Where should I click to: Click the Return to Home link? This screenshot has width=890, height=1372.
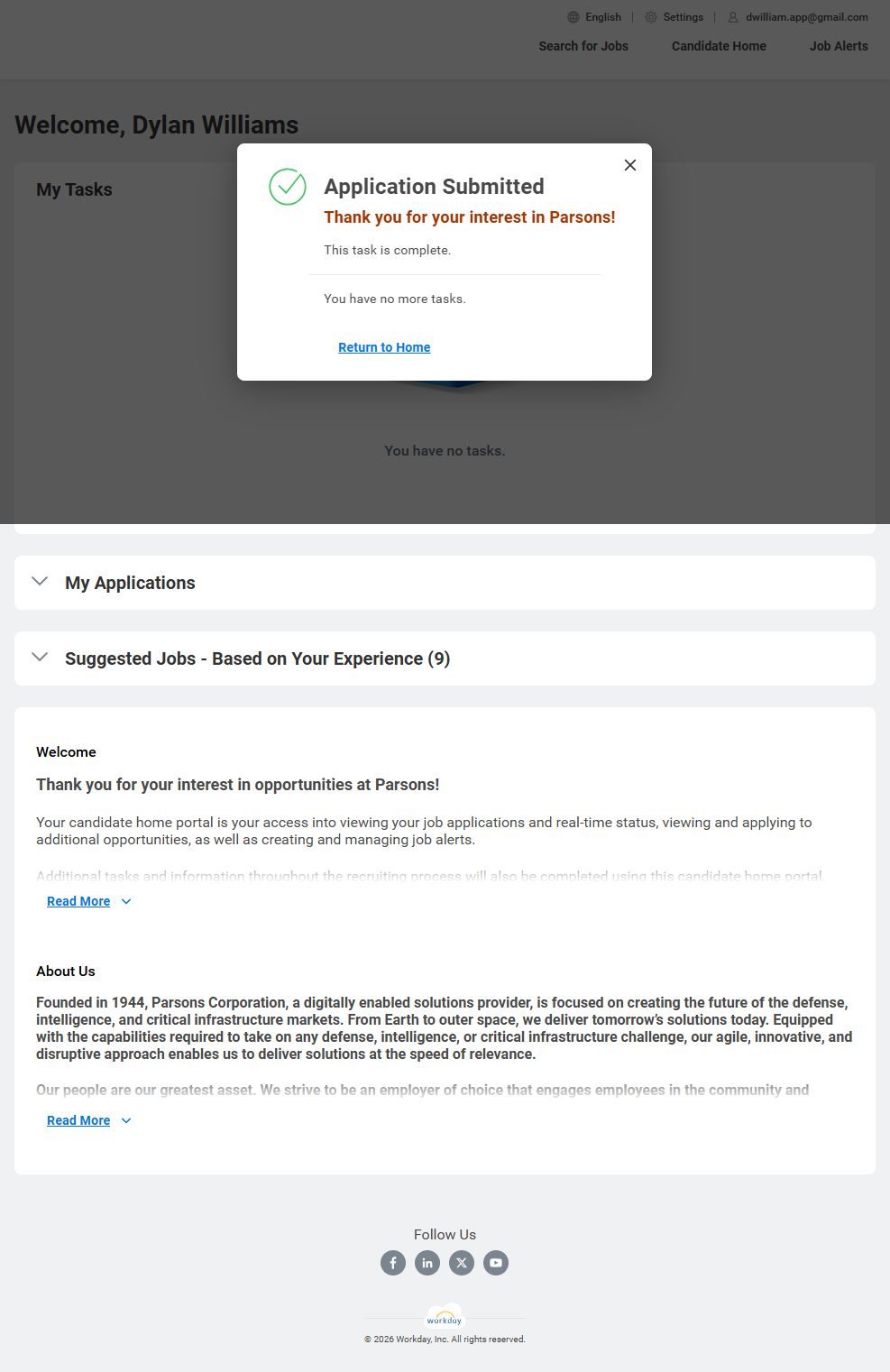tap(384, 347)
